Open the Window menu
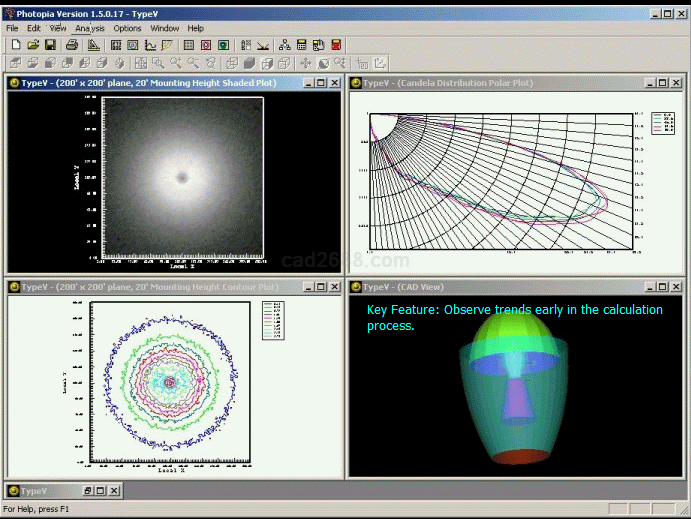691x519 pixels. 165,28
